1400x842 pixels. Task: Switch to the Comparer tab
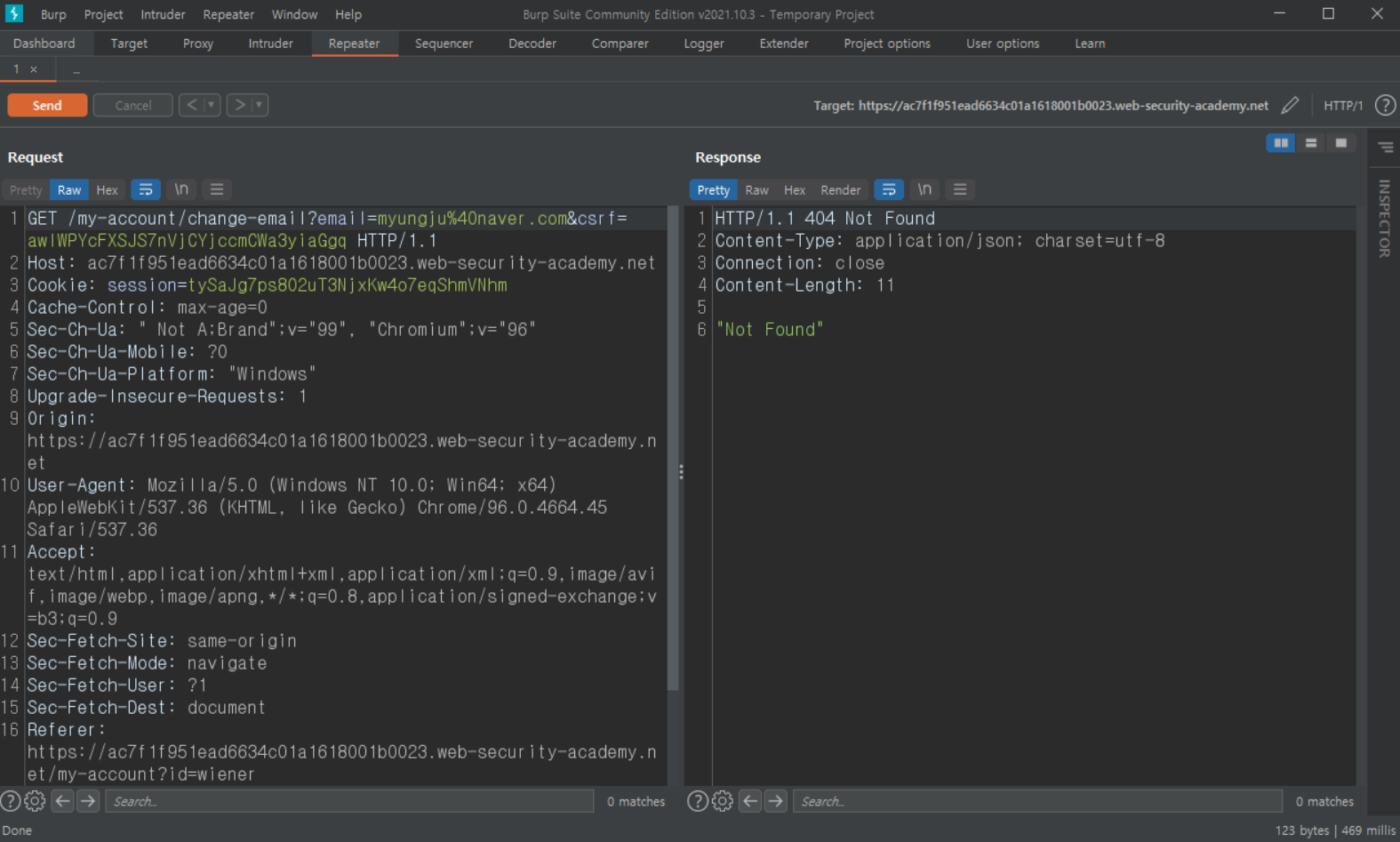click(620, 43)
